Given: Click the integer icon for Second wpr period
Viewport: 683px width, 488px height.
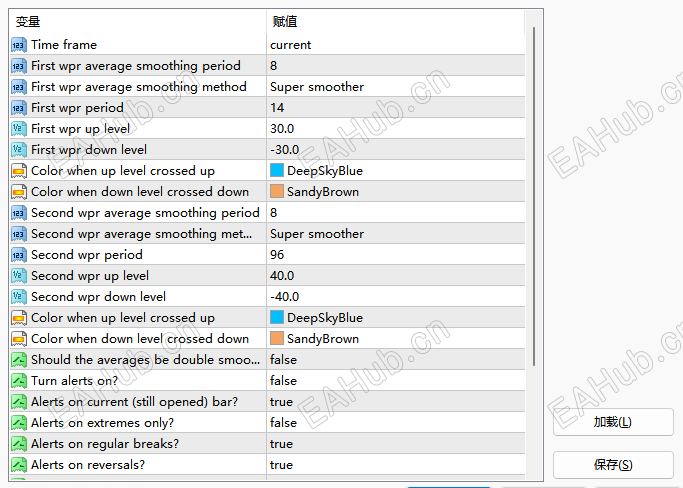Looking at the screenshot, I should click(19, 254).
